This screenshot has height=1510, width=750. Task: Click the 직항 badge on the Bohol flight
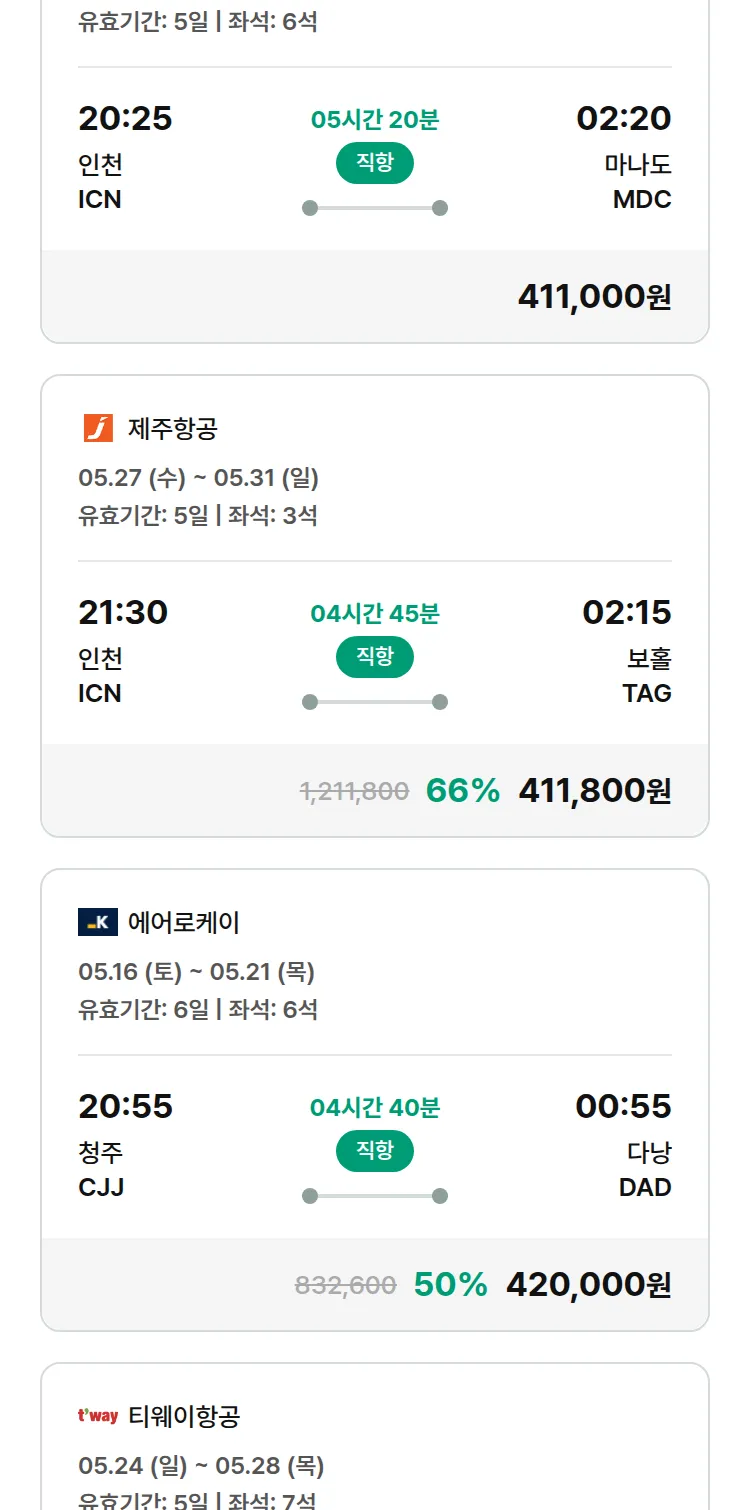pos(374,657)
